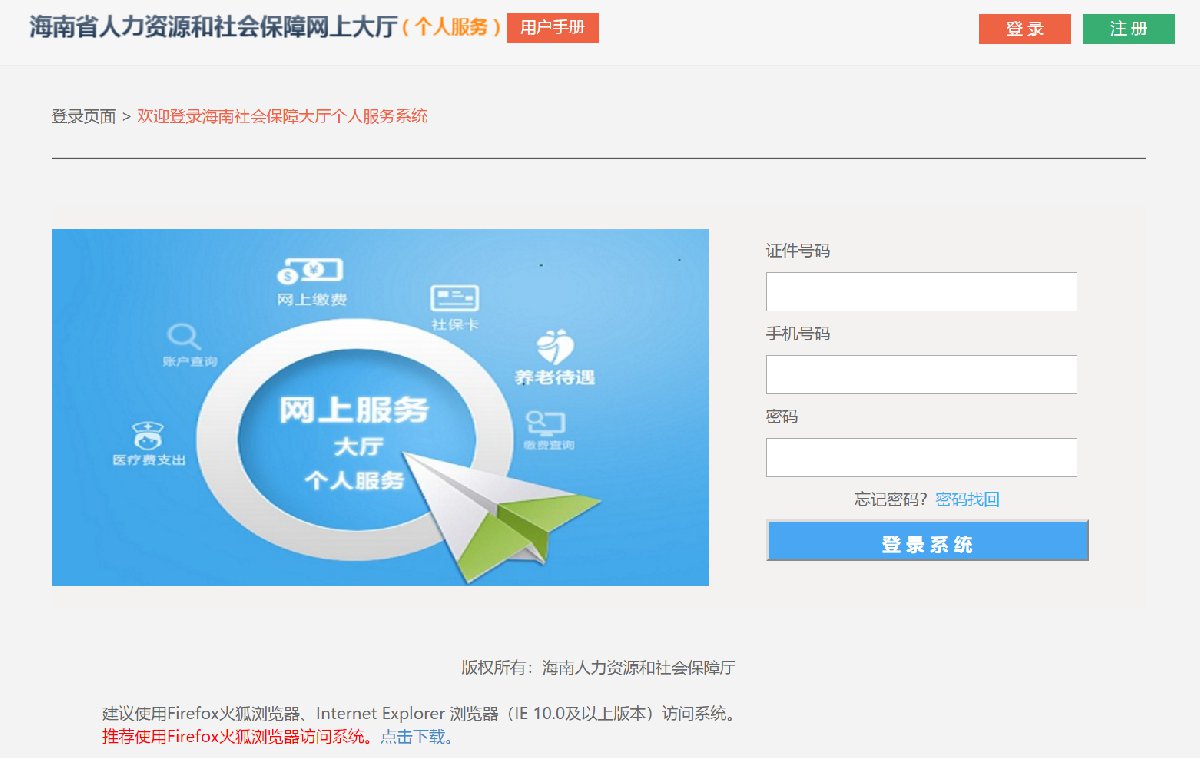Click the 点击下载 Firefox download link
The width and height of the screenshot is (1200, 758).
tap(416, 737)
